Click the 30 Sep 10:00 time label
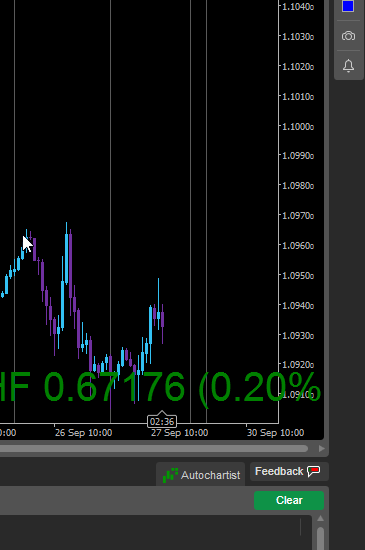365x550 pixels. (276, 433)
